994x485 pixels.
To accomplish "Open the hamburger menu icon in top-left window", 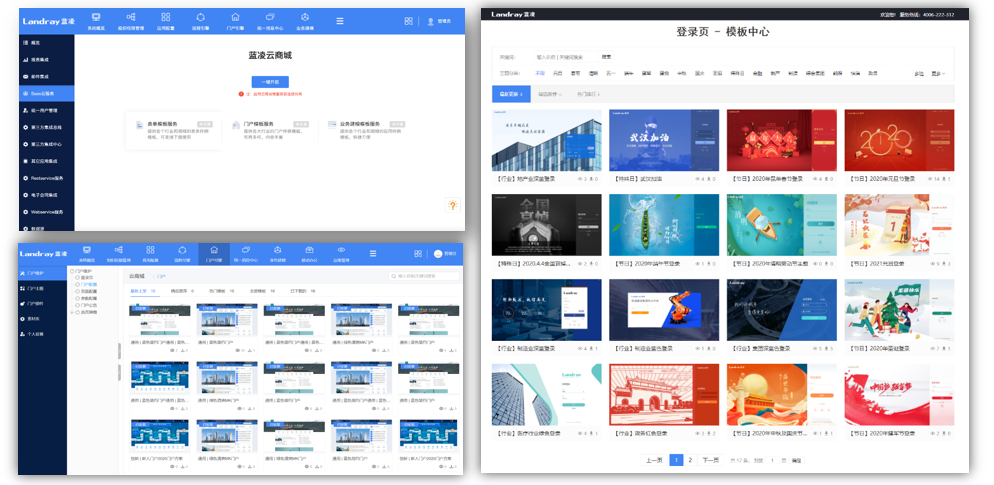I will [340, 21].
